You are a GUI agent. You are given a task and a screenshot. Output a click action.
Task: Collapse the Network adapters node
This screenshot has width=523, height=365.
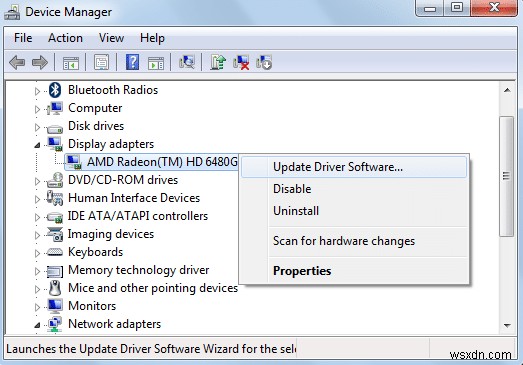click(37, 325)
